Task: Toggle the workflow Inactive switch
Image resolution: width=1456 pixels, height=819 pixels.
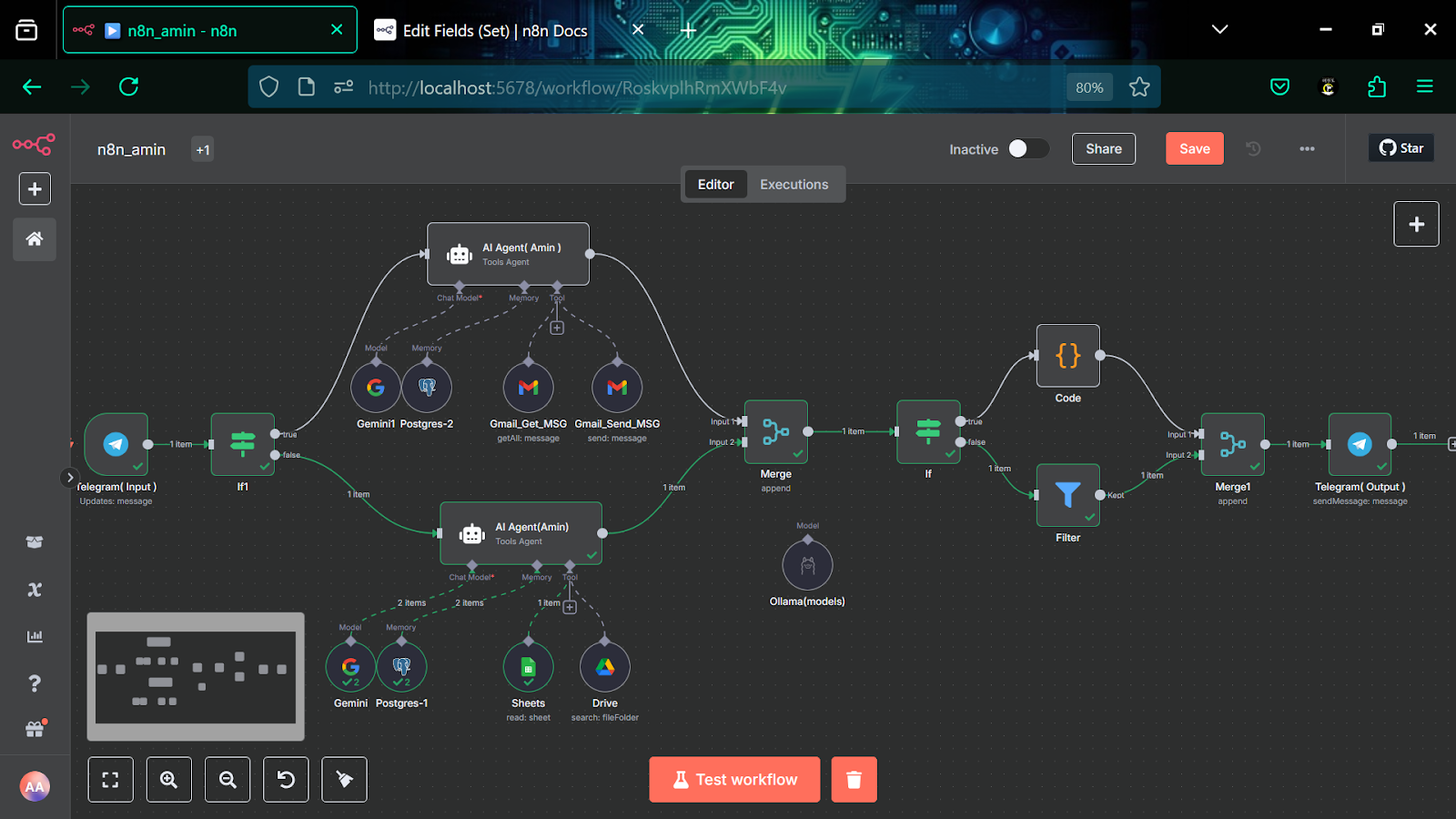Action: point(1028,149)
